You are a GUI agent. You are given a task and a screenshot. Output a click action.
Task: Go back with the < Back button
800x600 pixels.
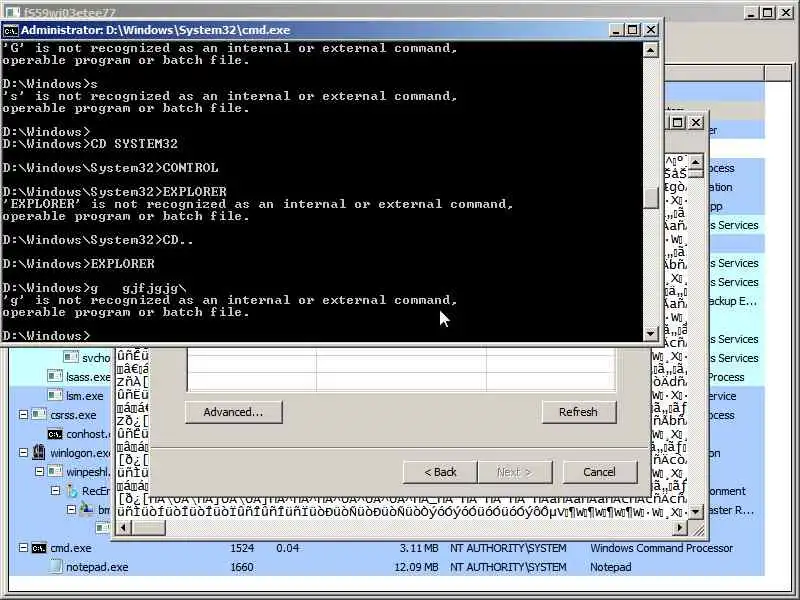[440, 472]
